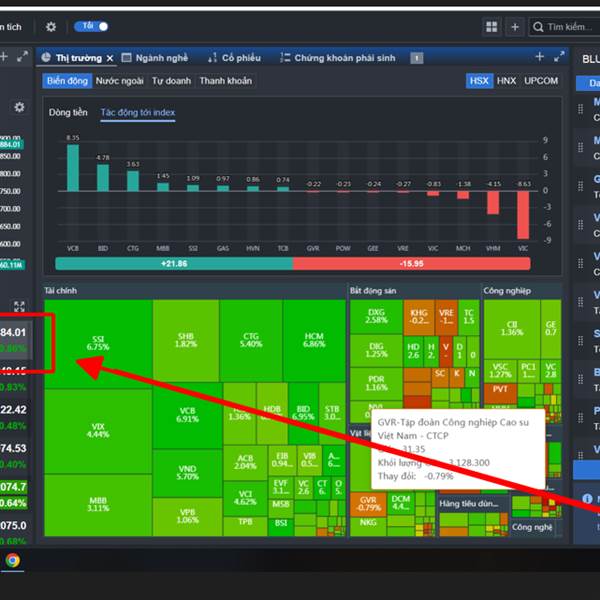Select GVR -0.79% heatmap tile
This screenshot has height=600, width=600.
[x=368, y=504]
